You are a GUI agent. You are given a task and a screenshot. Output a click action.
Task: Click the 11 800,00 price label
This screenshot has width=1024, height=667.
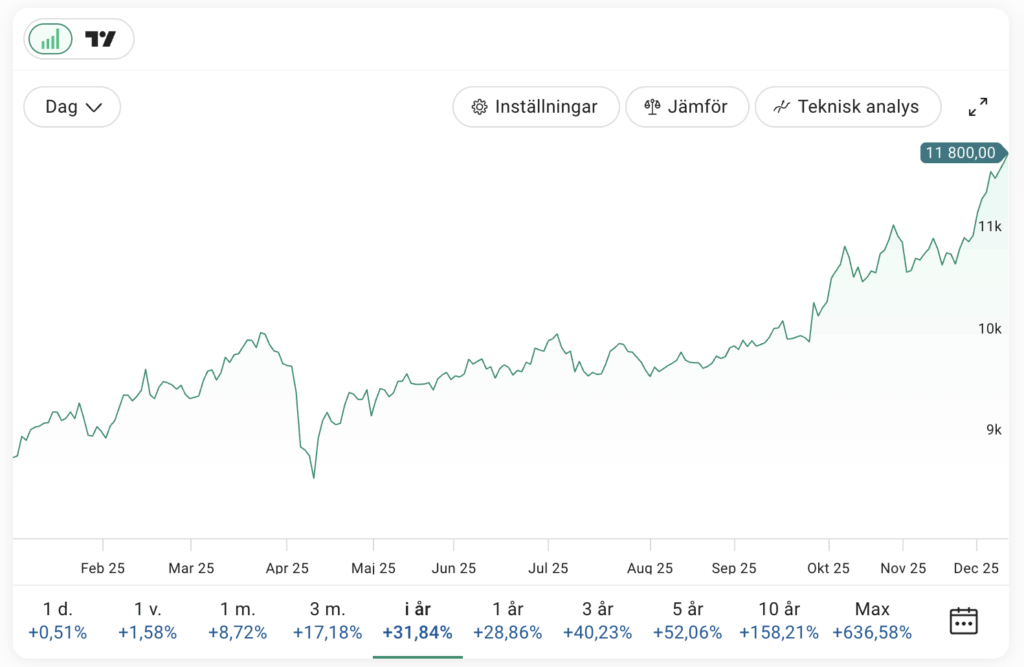[960, 153]
